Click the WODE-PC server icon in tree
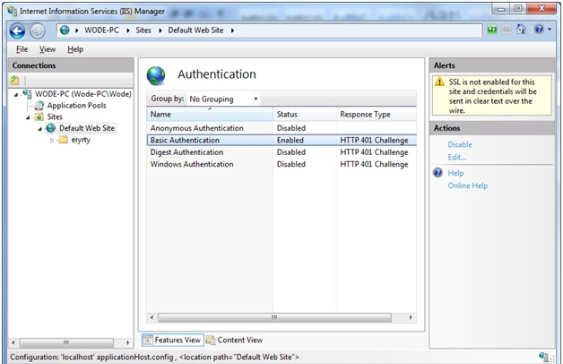Image resolution: width=563 pixels, height=364 pixels. [x=27, y=94]
